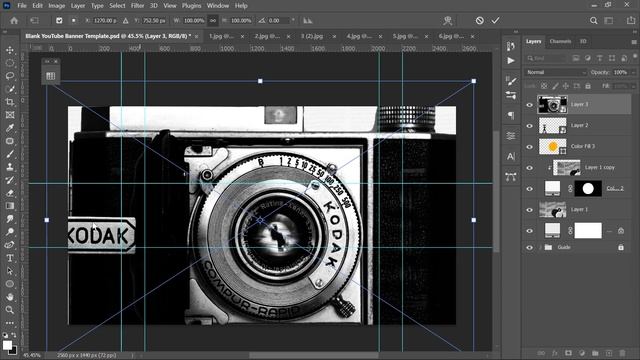This screenshot has height=360, width=640.
Task: Open the tool preset picker in options bar
Action: 34,20
